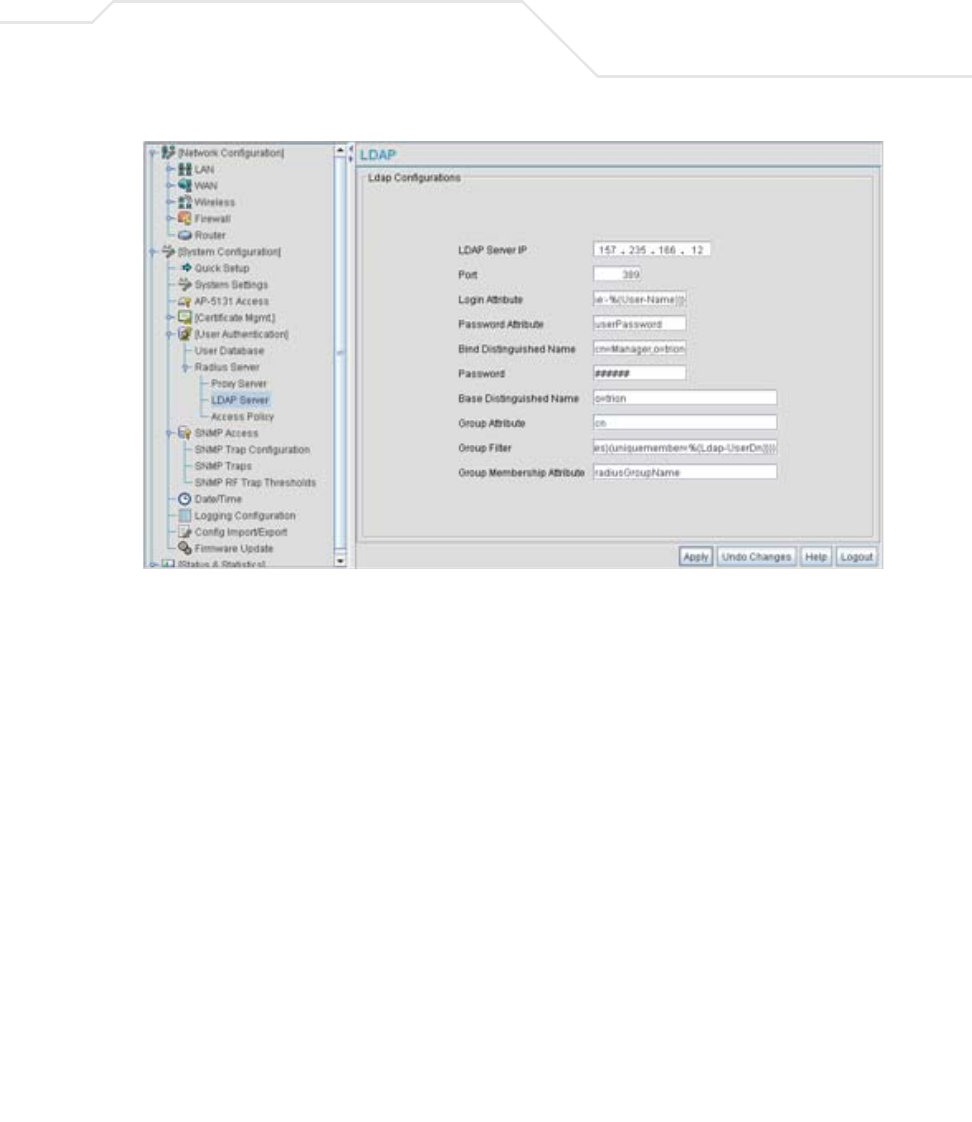The image size is (972, 1122).
Task: Click the System Settings icon
Action: pyautogui.click(x=185, y=284)
